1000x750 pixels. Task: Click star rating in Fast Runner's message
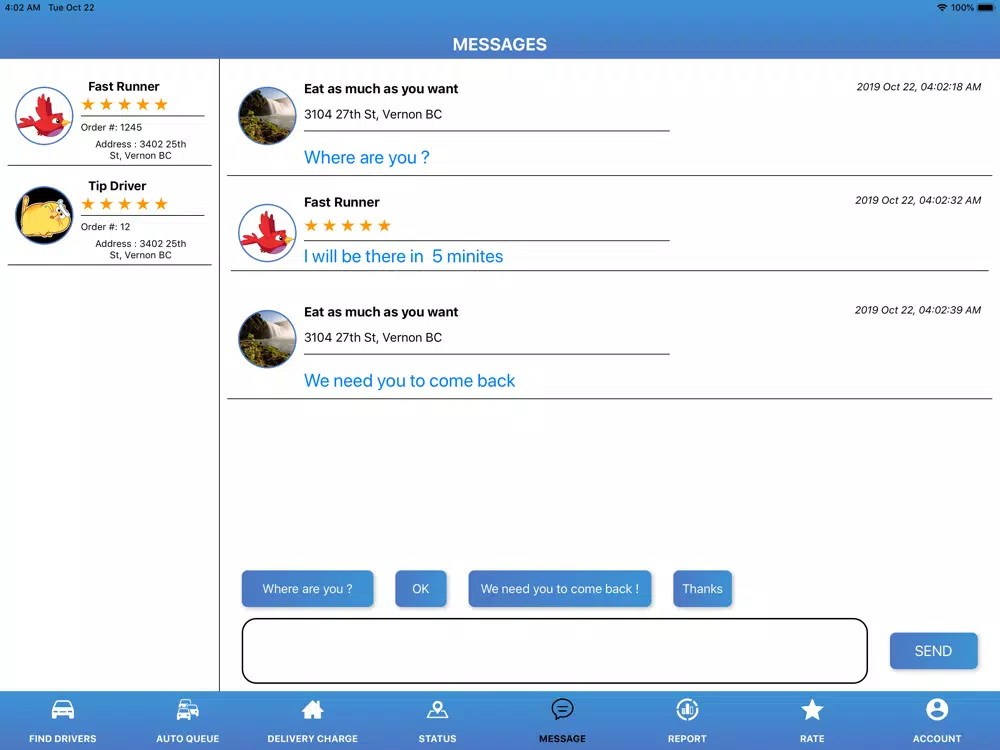click(348, 226)
